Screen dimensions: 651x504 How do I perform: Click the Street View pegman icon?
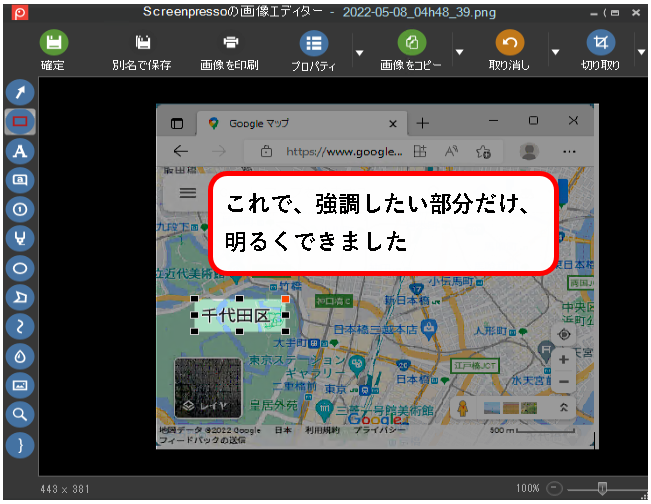pyautogui.click(x=463, y=408)
